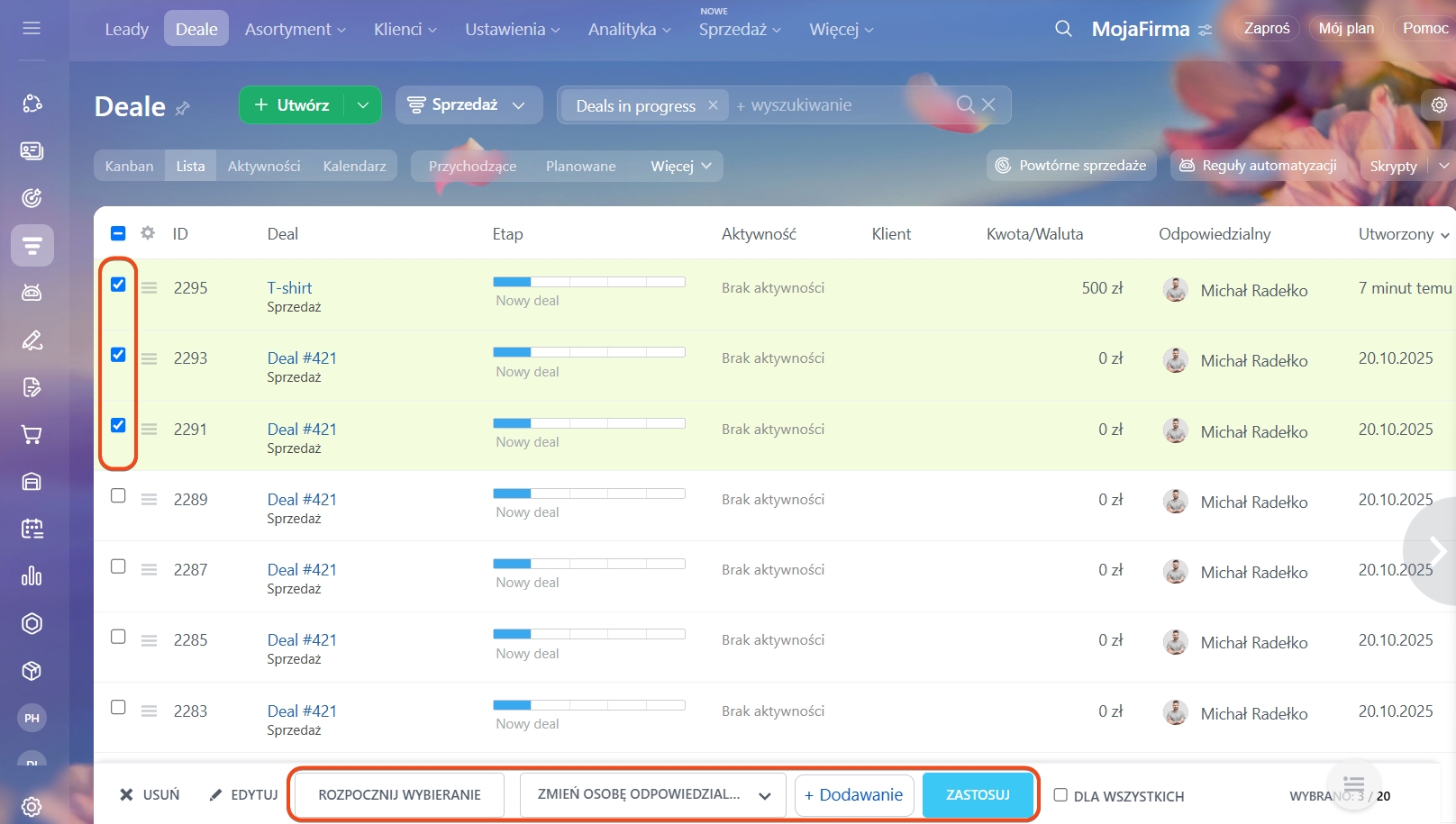Open the Sprzedaż pipeline dropdown
This screenshot has width=1456, height=824.
tap(469, 105)
